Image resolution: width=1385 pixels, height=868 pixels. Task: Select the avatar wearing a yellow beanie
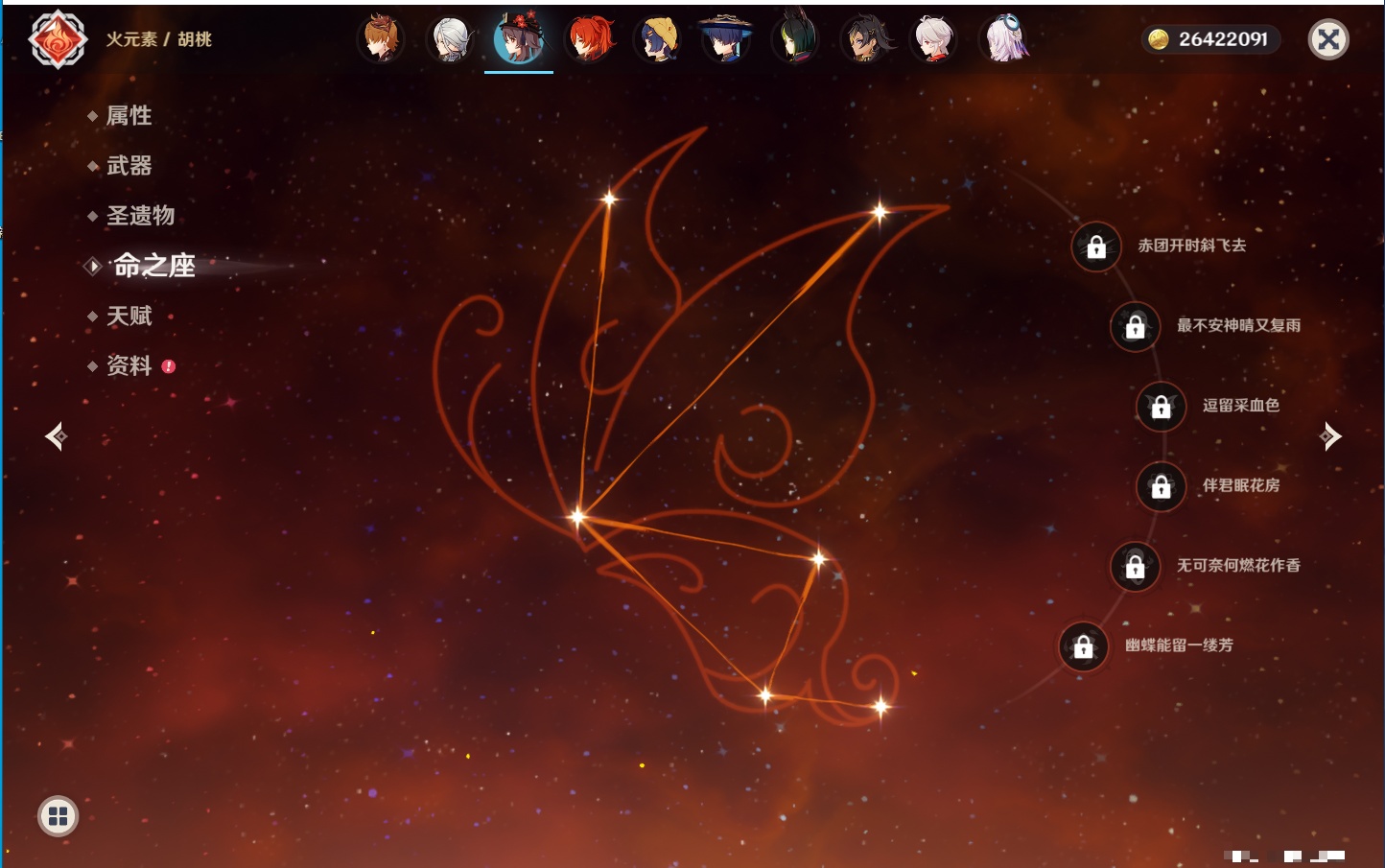click(658, 39)
